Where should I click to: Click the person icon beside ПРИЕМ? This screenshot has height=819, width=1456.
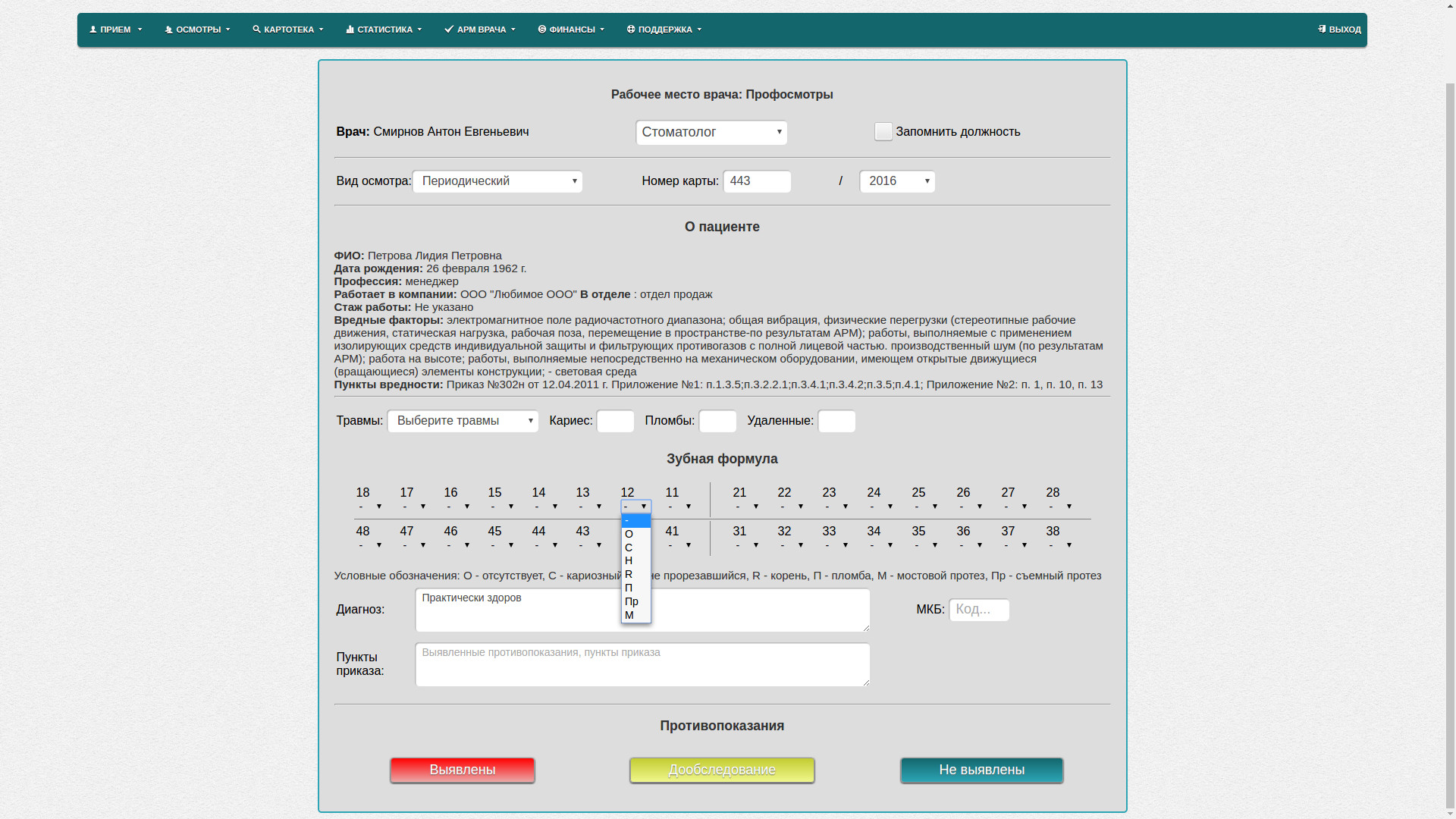(x=93, y=30)
